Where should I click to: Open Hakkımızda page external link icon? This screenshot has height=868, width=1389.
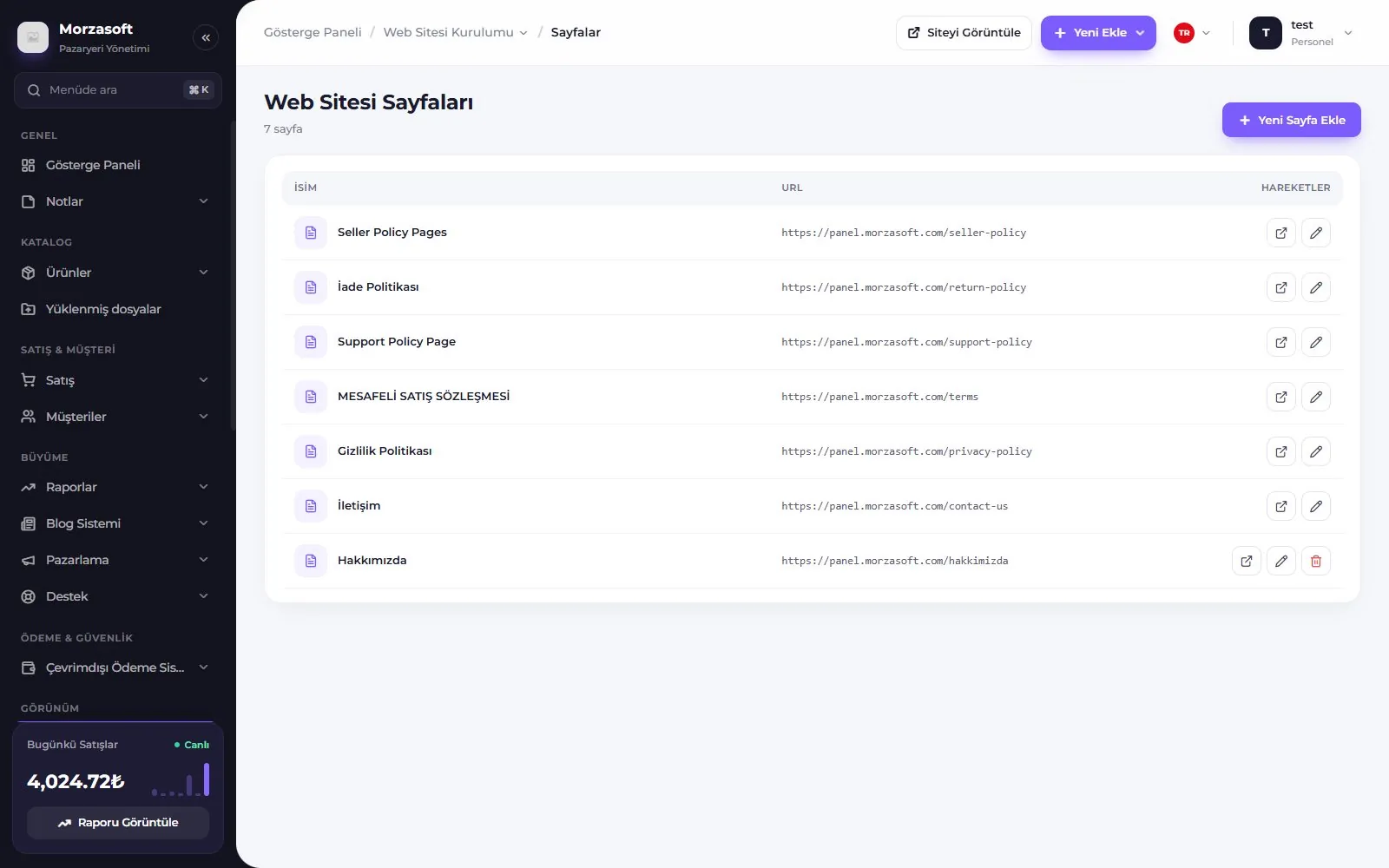(x=1247, y=561)
